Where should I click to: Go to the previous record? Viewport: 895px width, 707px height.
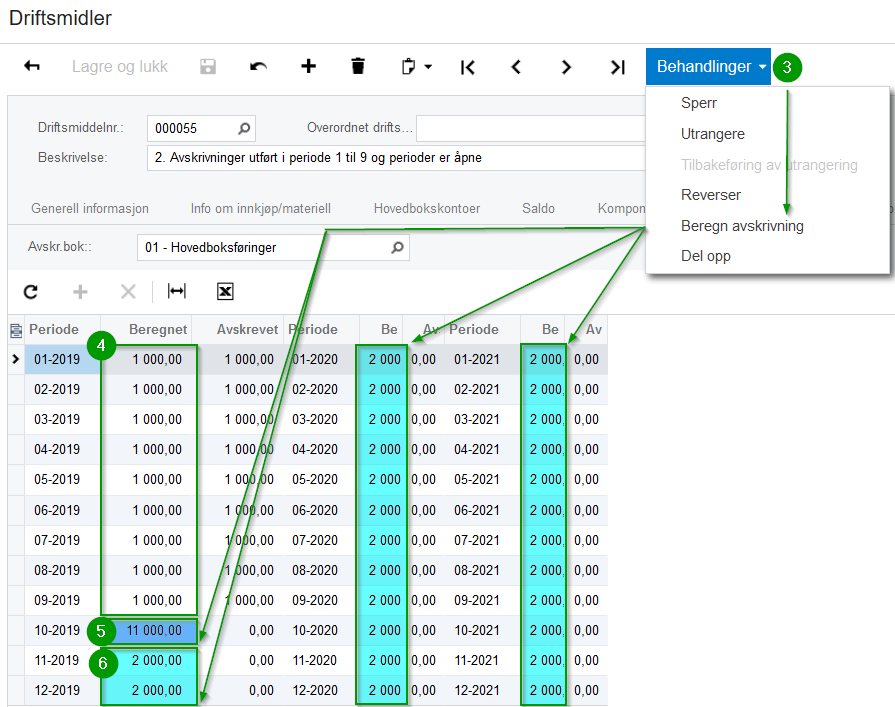click(x=516, y=67)
